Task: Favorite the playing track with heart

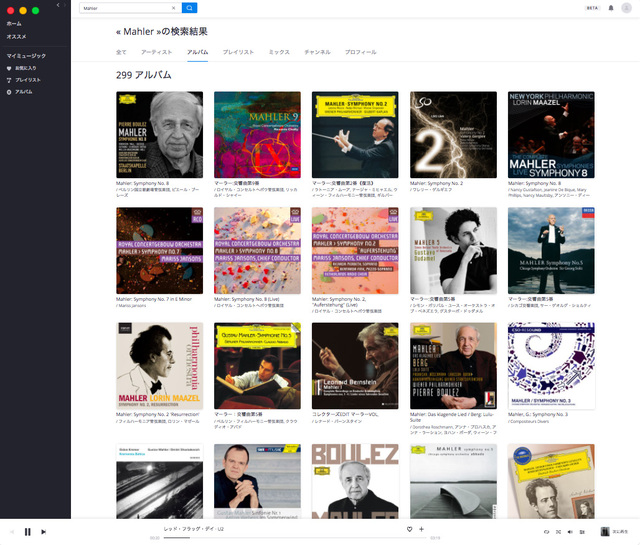Action: [x=409, y=529]
